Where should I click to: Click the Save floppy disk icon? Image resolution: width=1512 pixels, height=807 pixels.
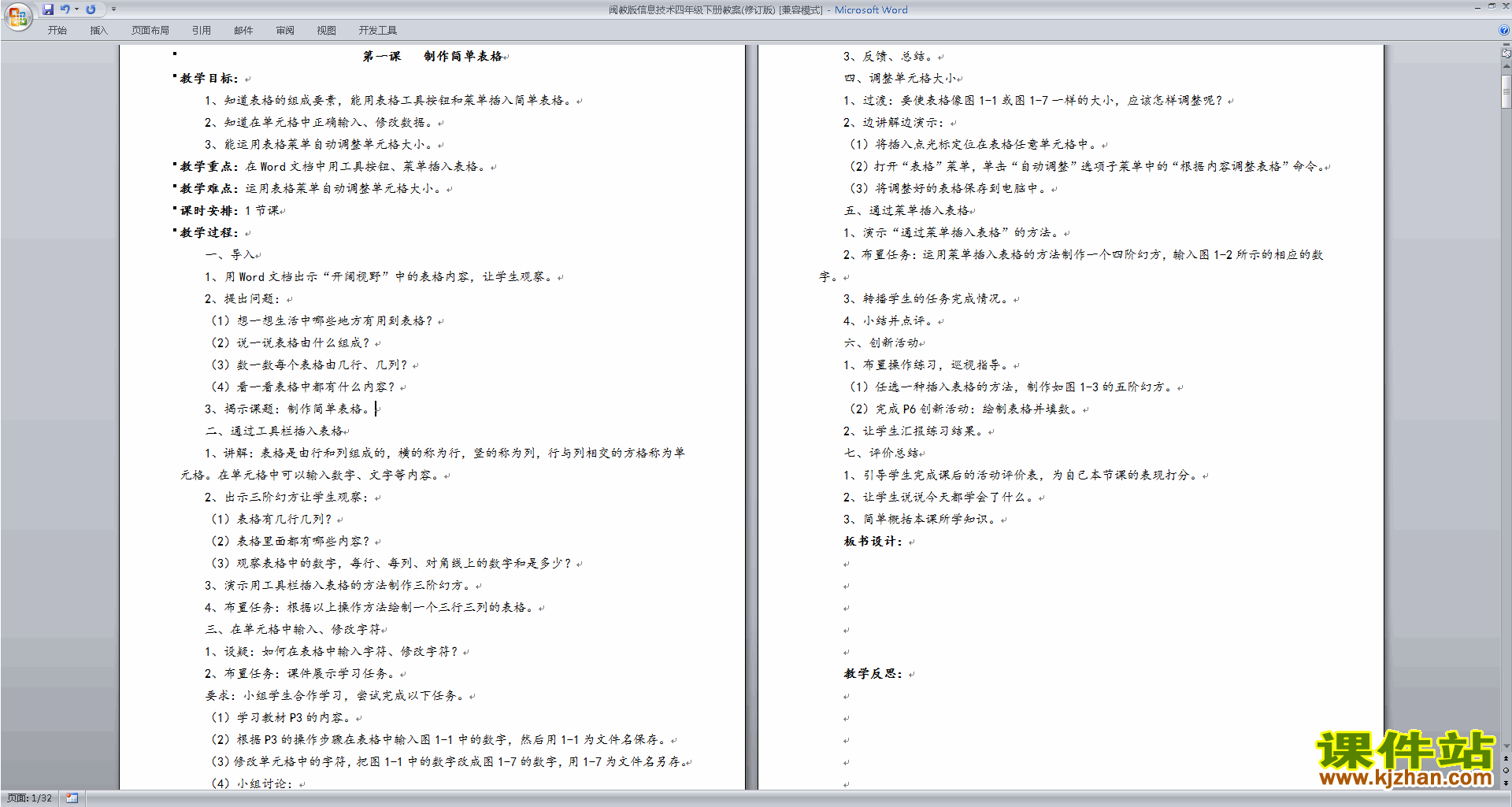48,9
